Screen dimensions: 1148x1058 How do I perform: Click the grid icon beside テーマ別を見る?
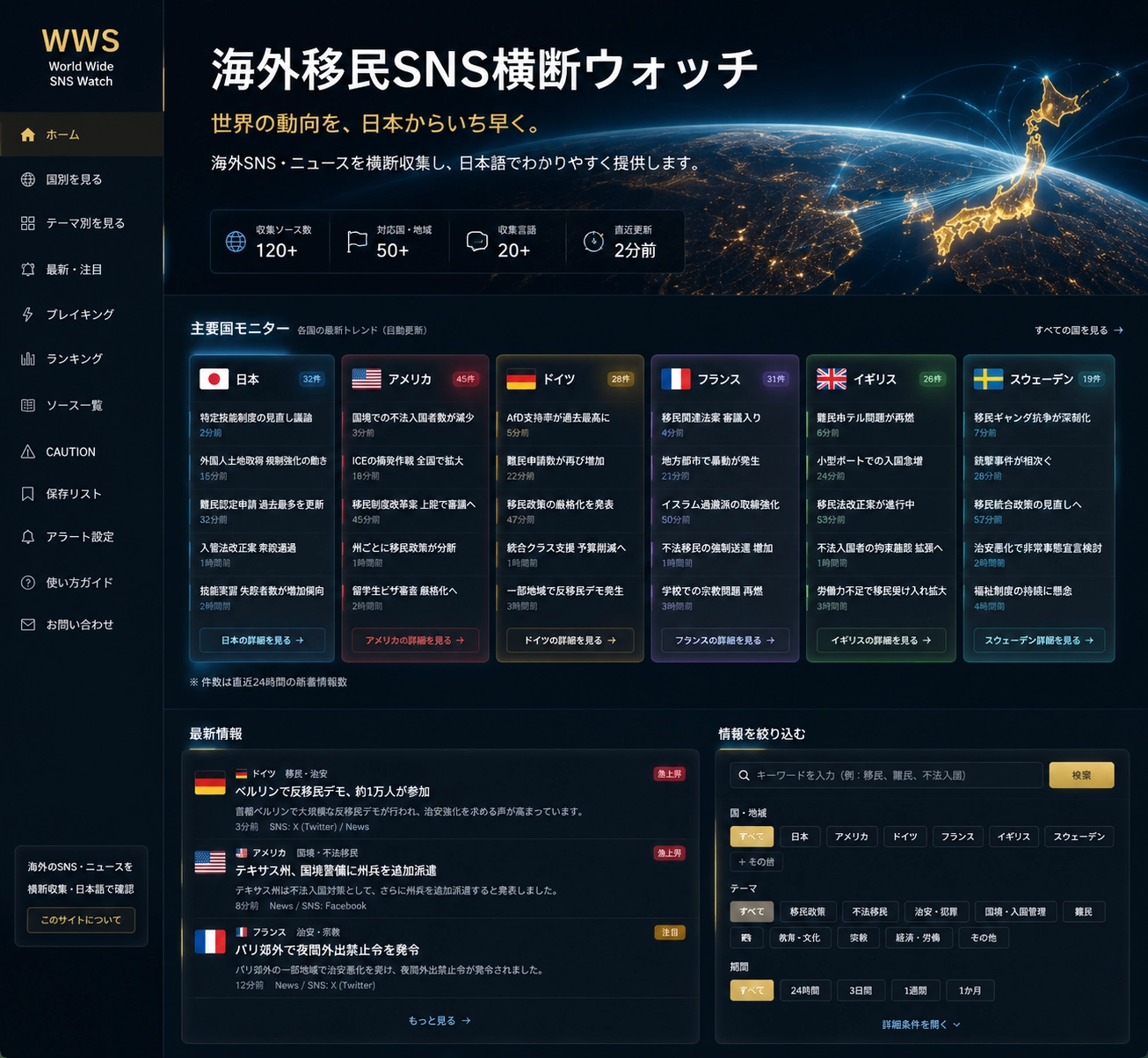pos(28,223)
